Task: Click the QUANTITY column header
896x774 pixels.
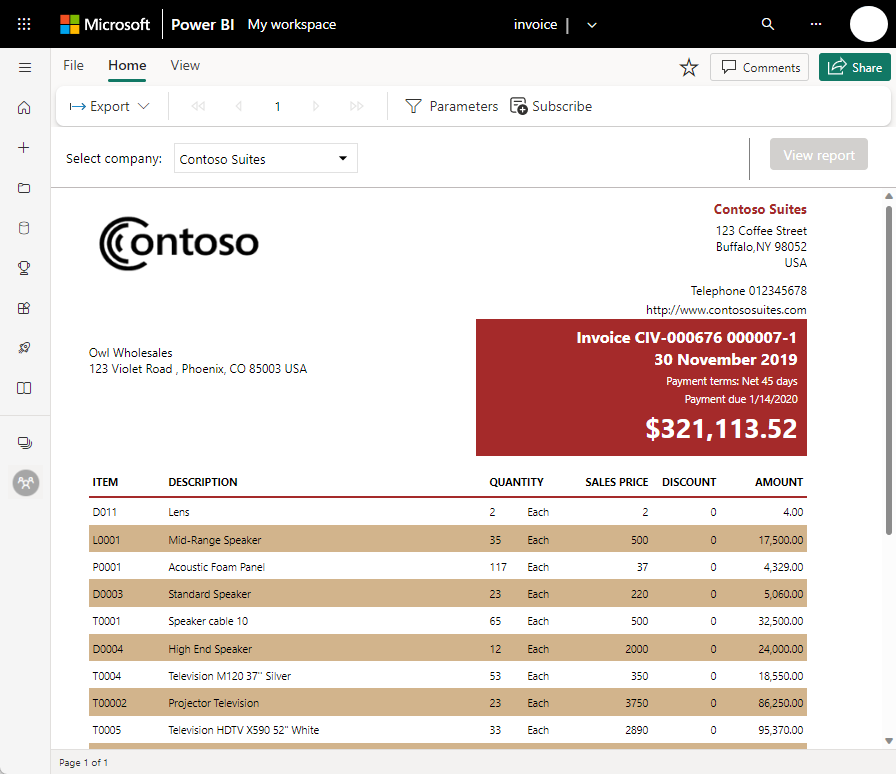Action: [x=516, y=482]
